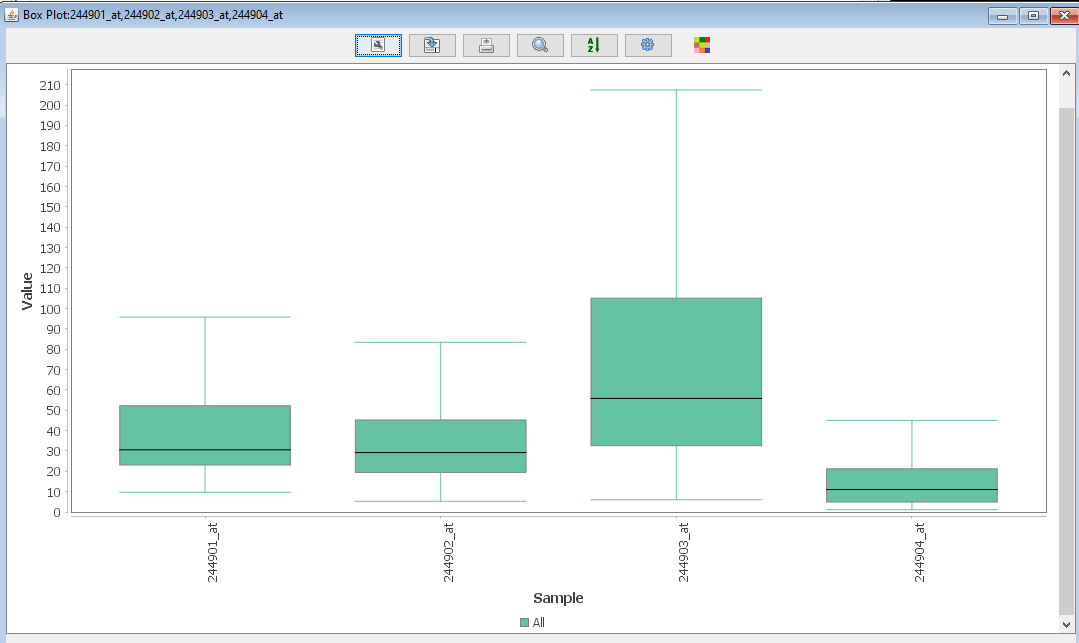Viewport: 1079px width, 643px height.
Task: Click the magnifying glass zoom icon
Action: (x=540, y=45)
